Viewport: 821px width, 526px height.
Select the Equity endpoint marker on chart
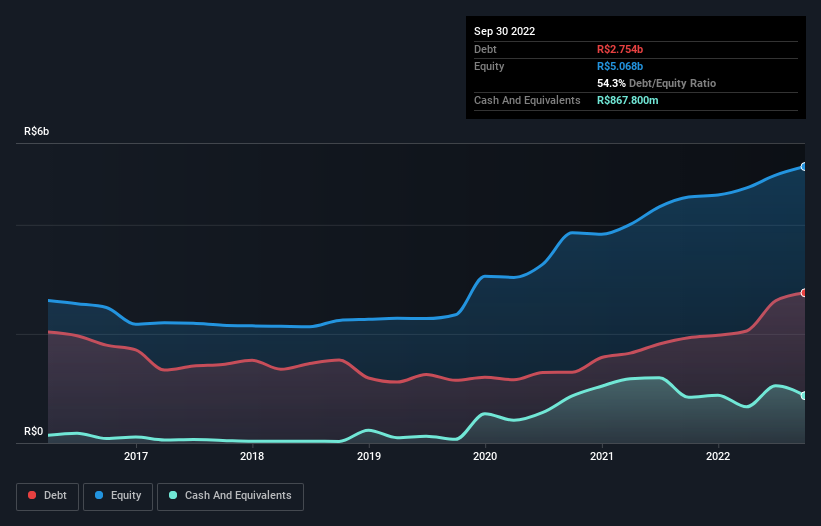(x=804, y=166)
